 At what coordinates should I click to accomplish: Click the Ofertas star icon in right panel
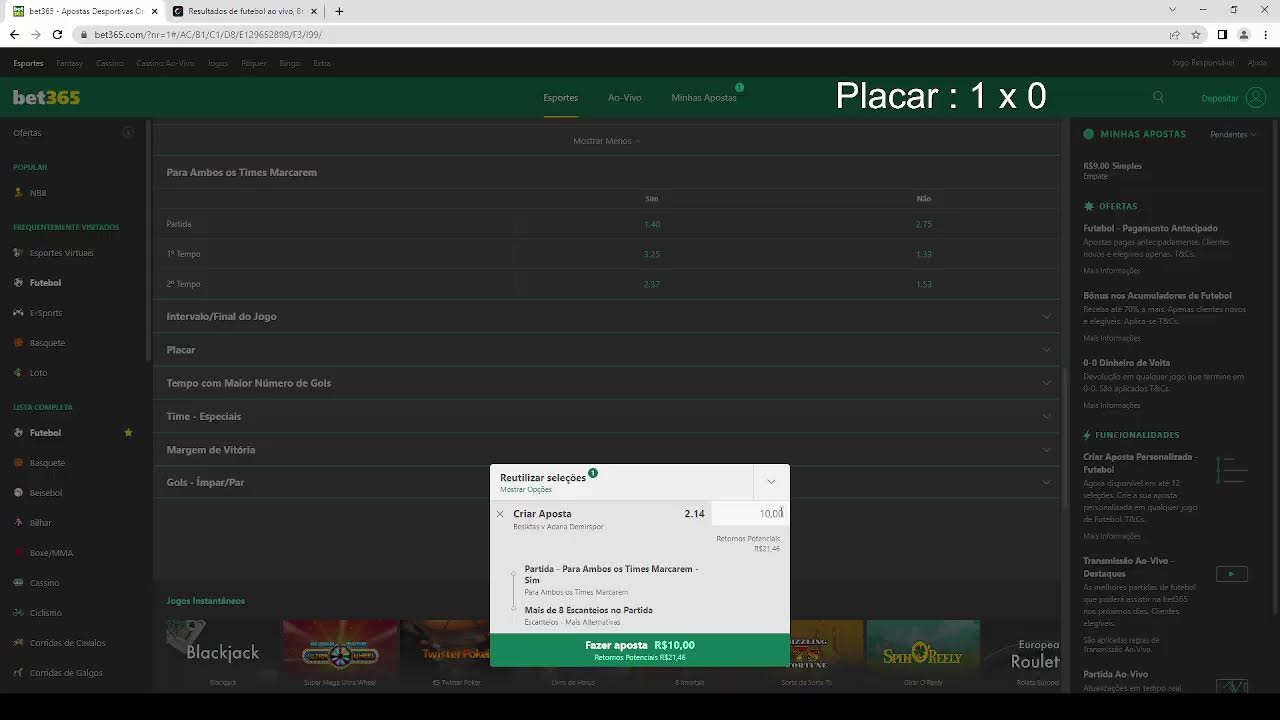(x=1089, y=206)
